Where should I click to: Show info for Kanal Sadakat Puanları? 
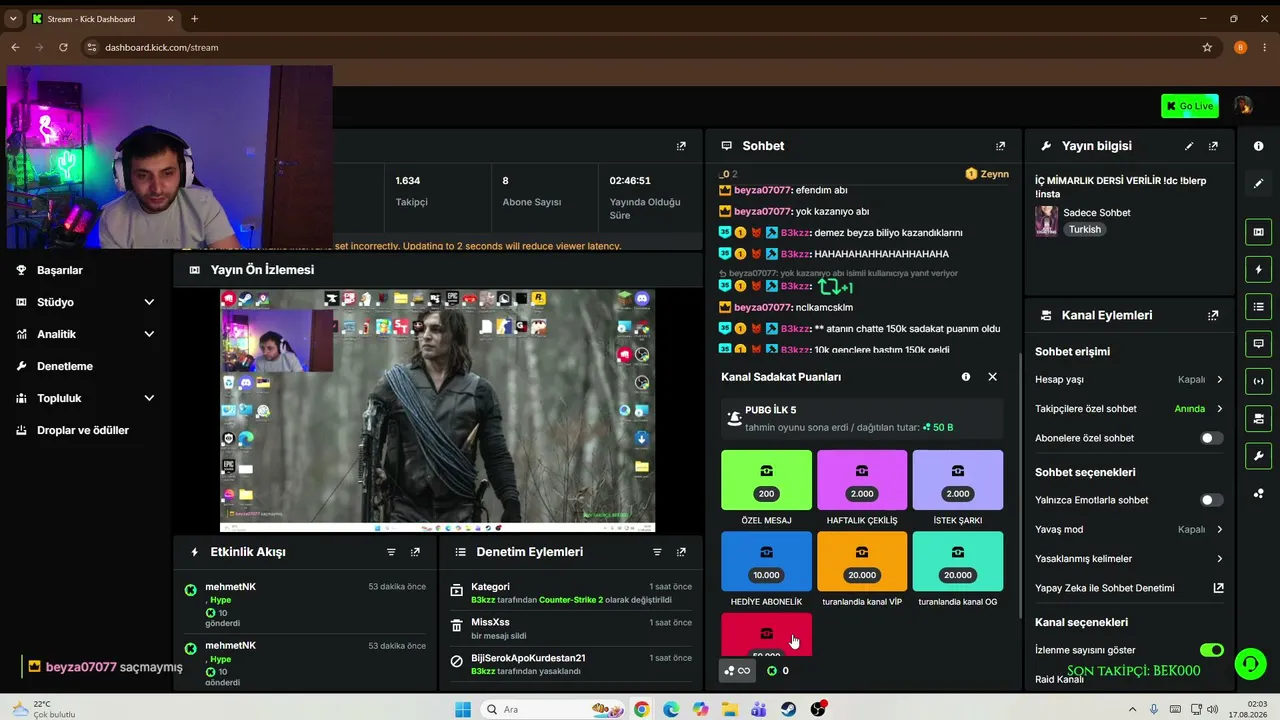coord(966,377)
